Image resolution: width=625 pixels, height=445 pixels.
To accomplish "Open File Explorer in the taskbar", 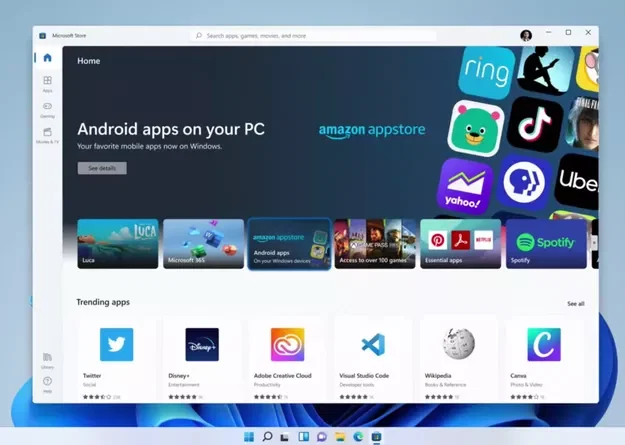I will (x=340, y=437).
